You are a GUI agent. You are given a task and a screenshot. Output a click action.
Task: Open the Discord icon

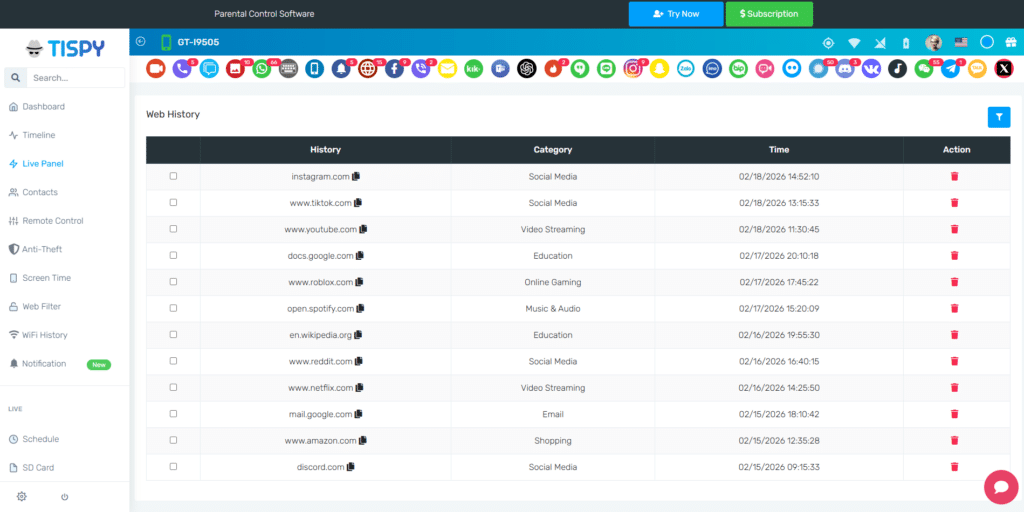click(x=845, y=68)
